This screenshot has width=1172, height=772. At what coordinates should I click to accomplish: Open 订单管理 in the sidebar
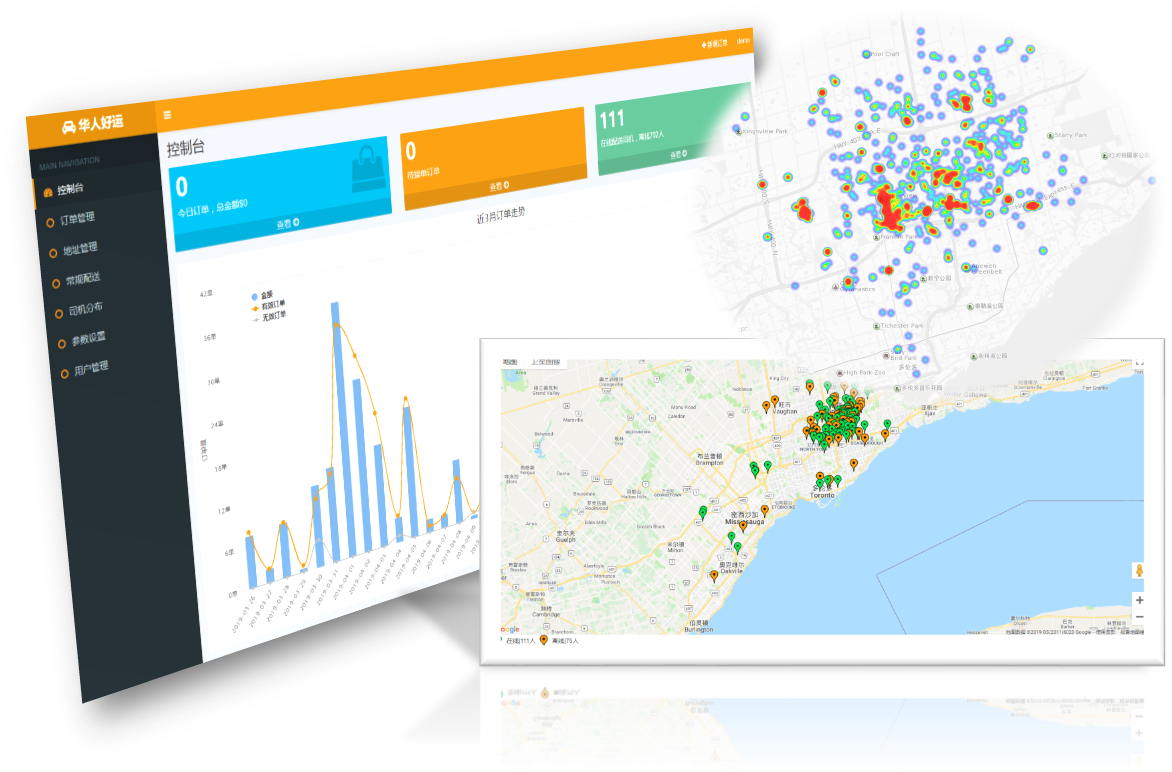coord(77,218)
